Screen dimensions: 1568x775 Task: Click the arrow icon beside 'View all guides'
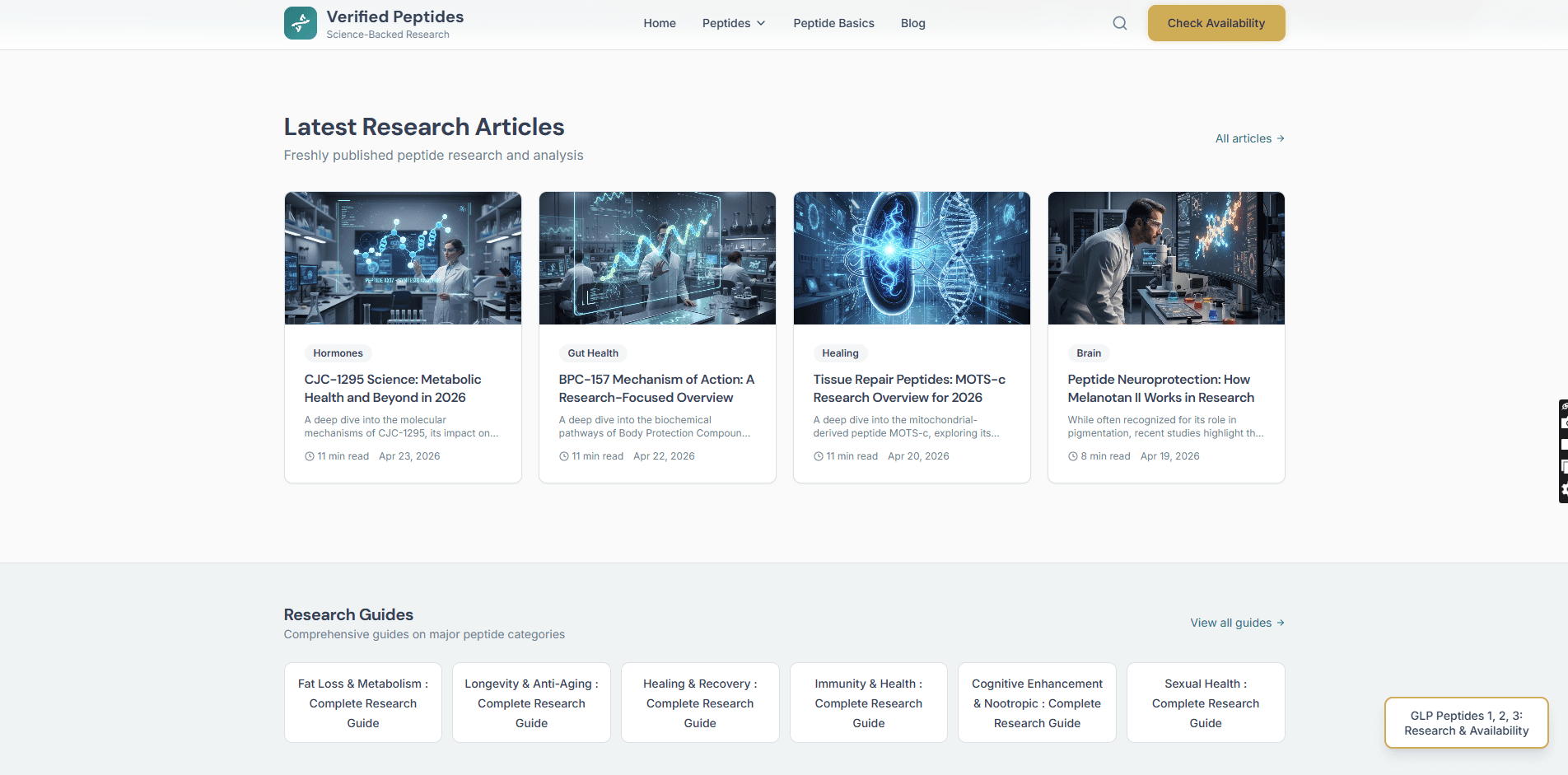[x=1279, y=623]
